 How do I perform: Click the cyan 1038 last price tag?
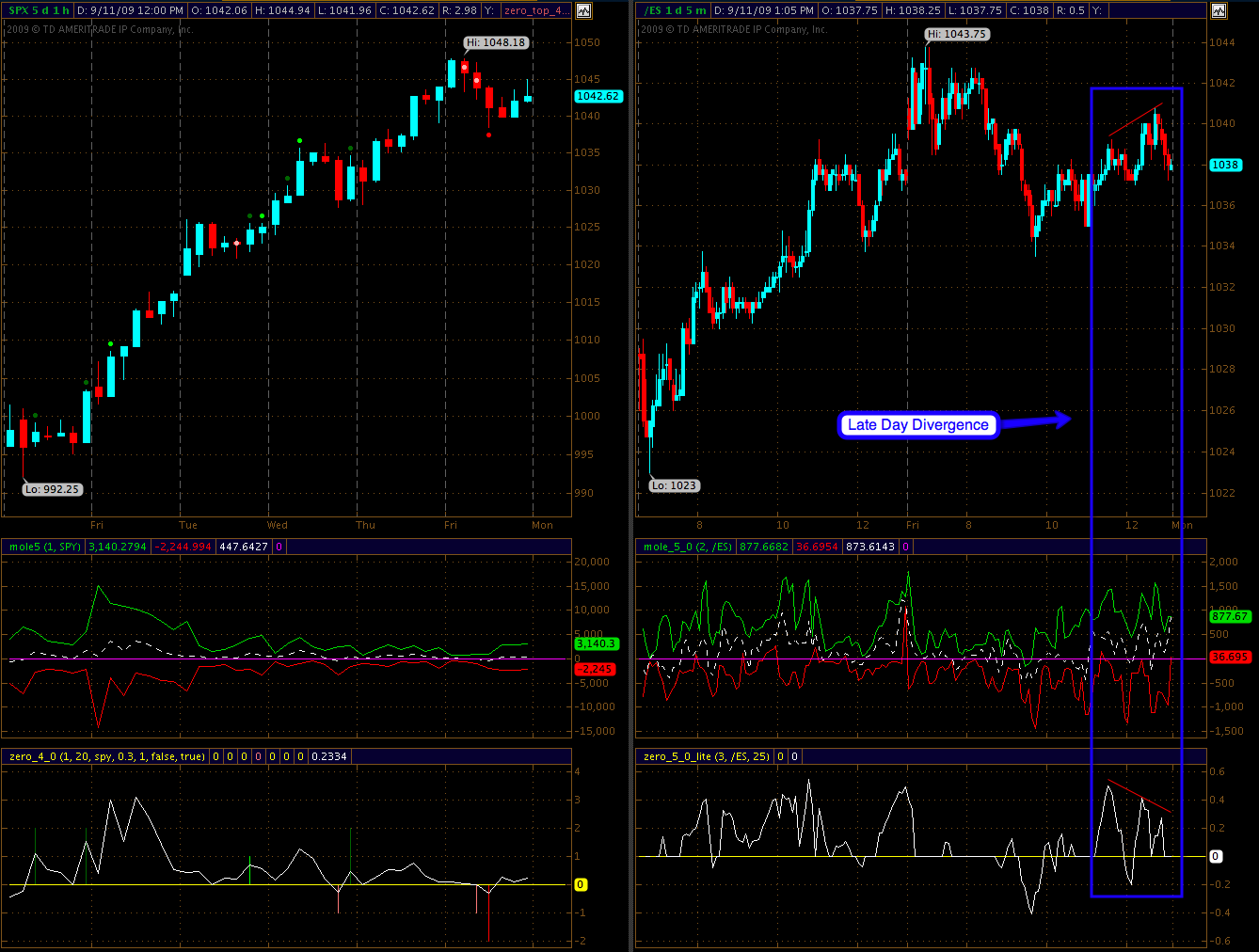point(1224,165)
